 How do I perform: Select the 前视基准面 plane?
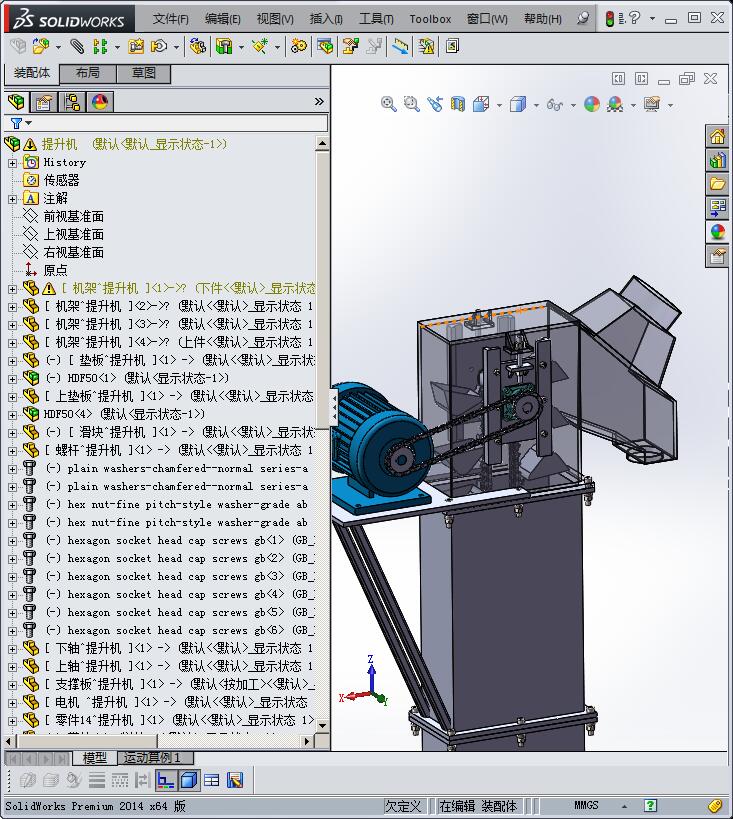[x=73, y=217]
